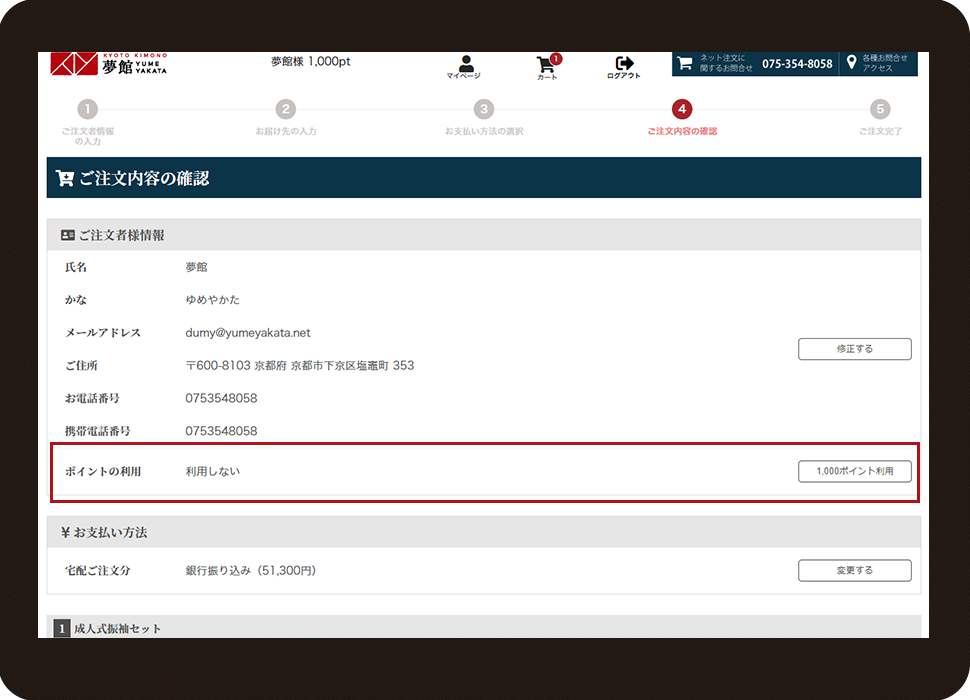
Task: Click step 5 ご注文完了 circle
Action: (879, 110)
